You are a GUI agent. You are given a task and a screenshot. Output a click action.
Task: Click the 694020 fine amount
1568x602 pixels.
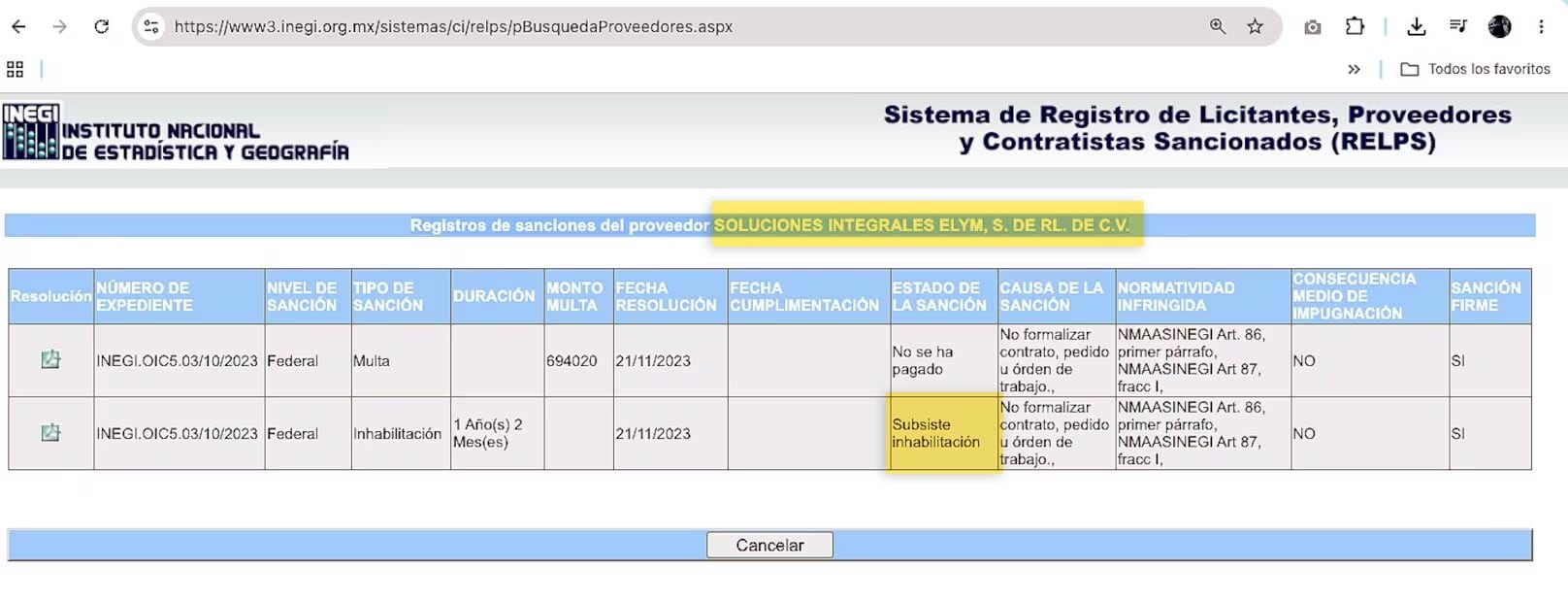572,360
